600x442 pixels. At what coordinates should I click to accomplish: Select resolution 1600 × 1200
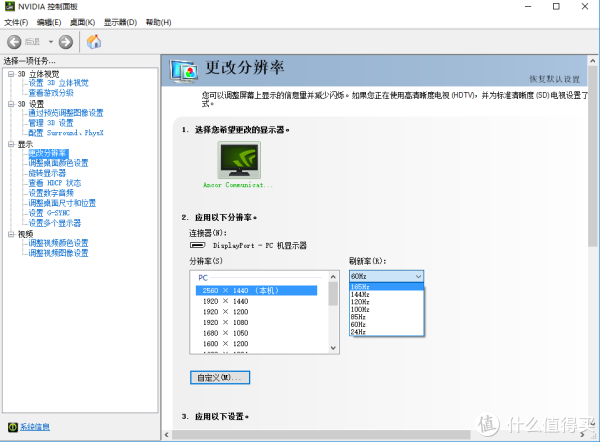(x=225, y=344)
